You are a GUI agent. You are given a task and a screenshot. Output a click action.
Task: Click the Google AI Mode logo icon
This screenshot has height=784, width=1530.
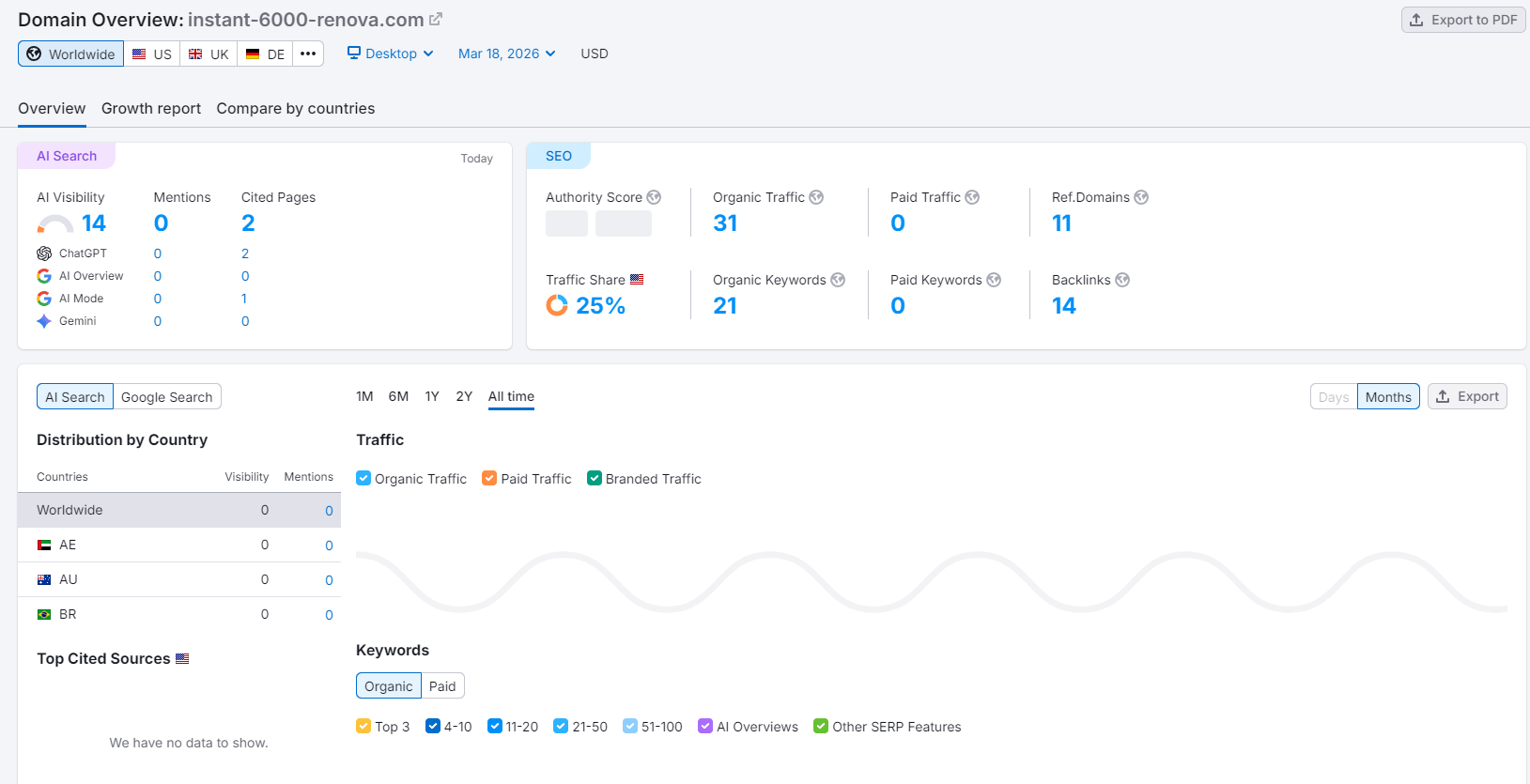[44, 299]
